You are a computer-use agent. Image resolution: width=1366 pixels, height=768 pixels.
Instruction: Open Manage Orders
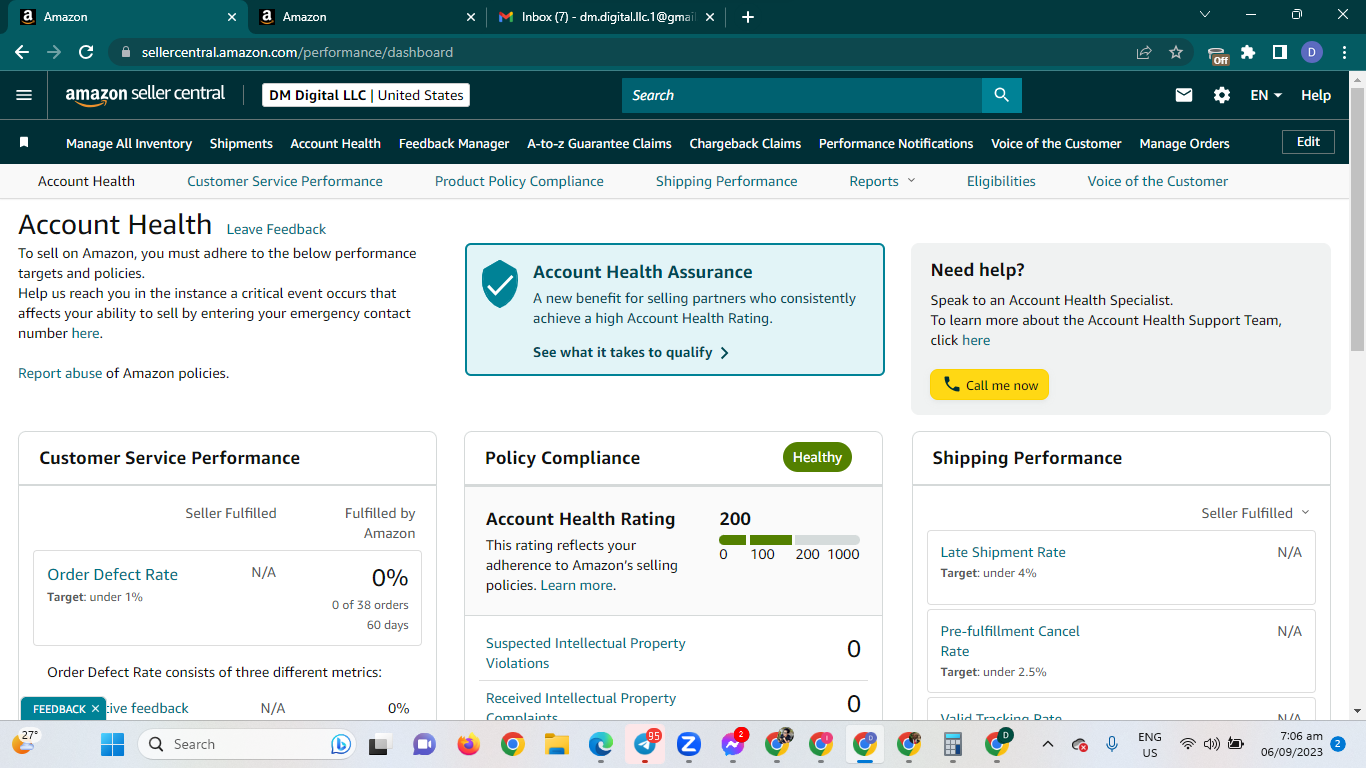pyautogui.click(x=1184, y=143)
